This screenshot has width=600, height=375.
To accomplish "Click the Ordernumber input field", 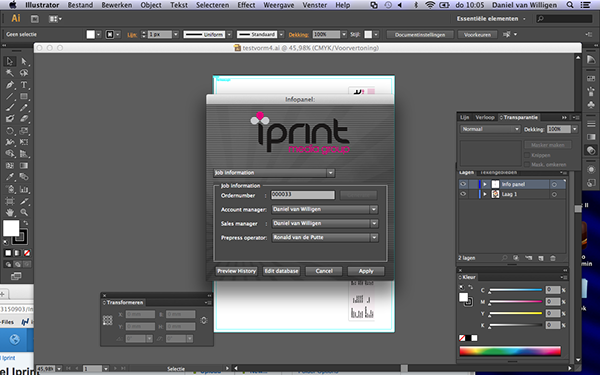I will coord(303,195).
